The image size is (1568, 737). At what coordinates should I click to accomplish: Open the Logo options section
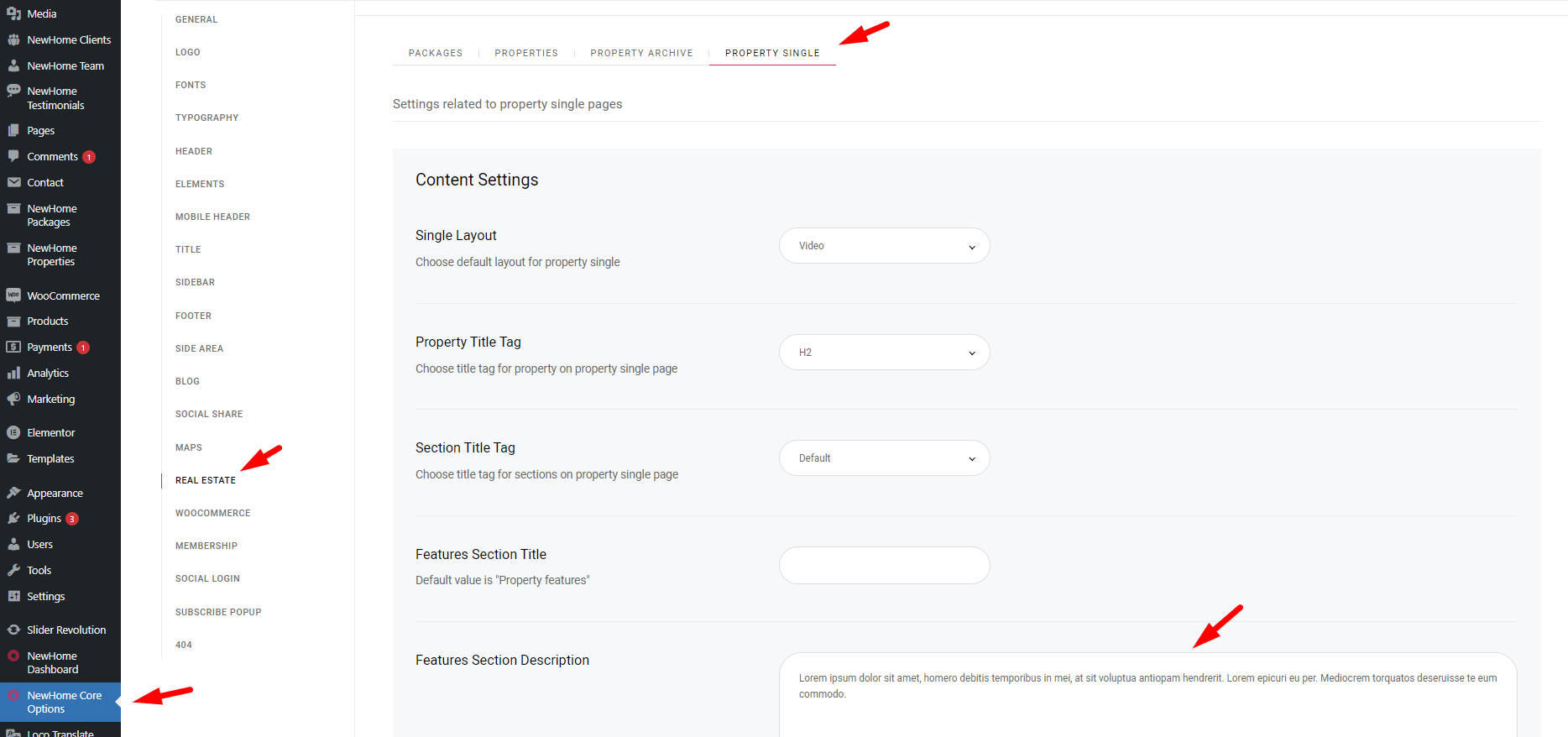click(x=188, y=52)
